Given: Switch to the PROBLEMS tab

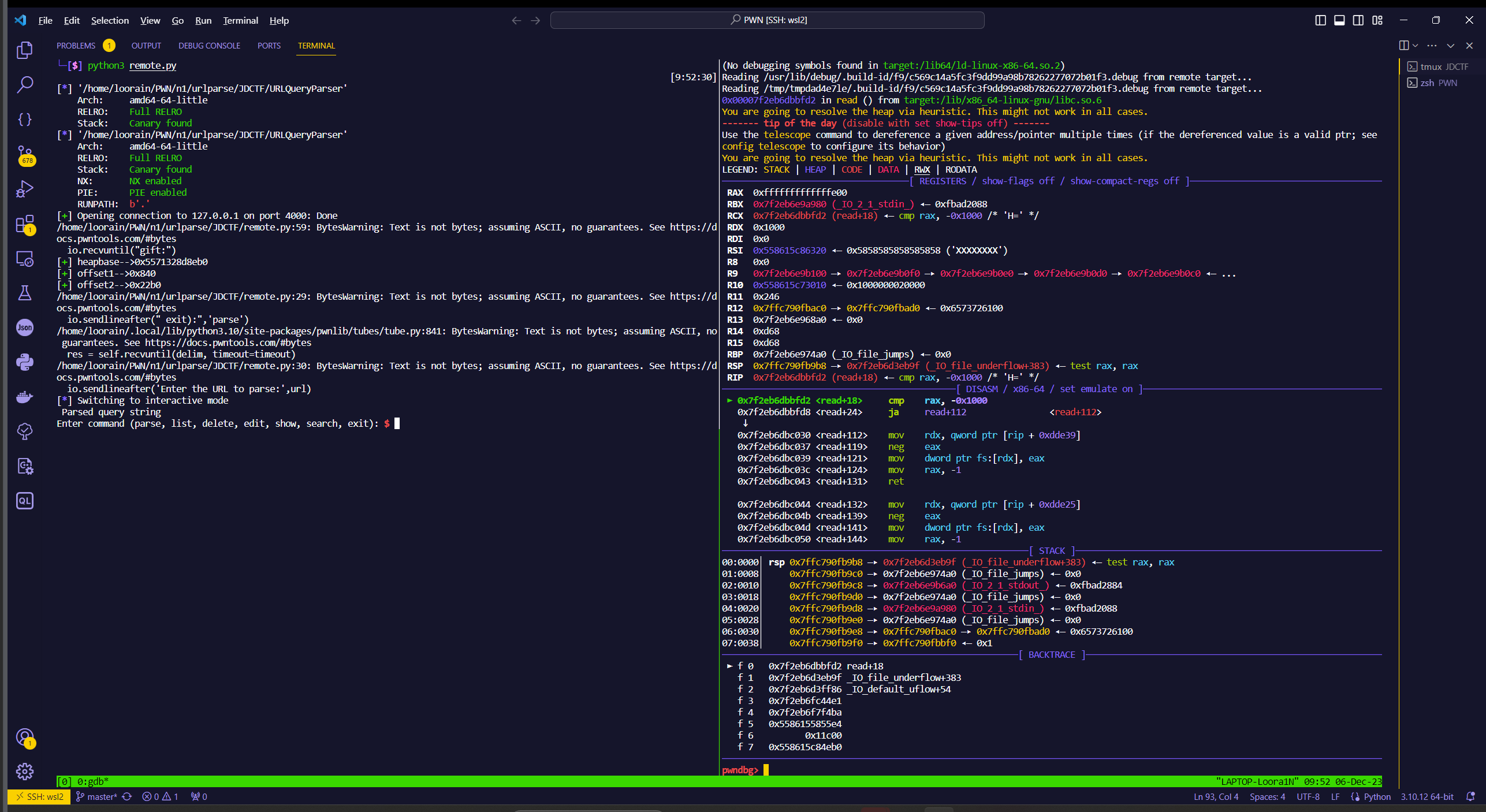Looking at the screenshot, I should pyautogui.click(x=85, y=46).
